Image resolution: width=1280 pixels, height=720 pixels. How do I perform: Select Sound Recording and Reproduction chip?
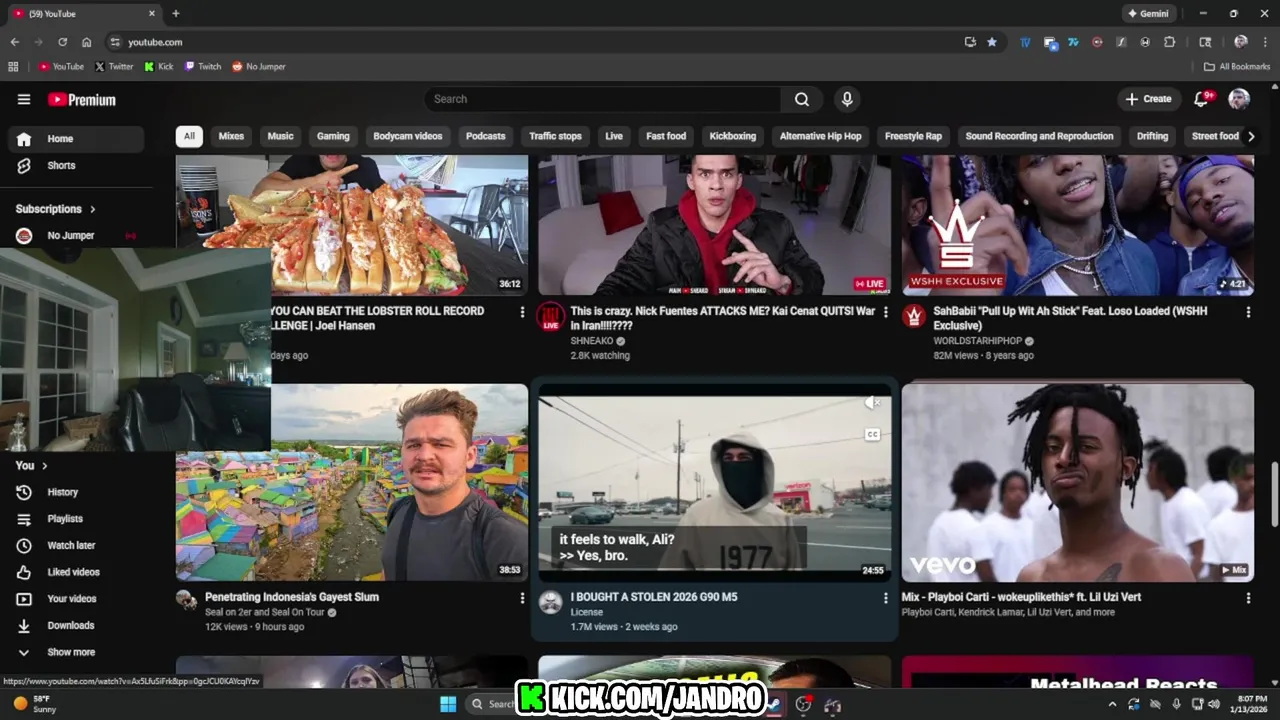tap(1039, 136)
